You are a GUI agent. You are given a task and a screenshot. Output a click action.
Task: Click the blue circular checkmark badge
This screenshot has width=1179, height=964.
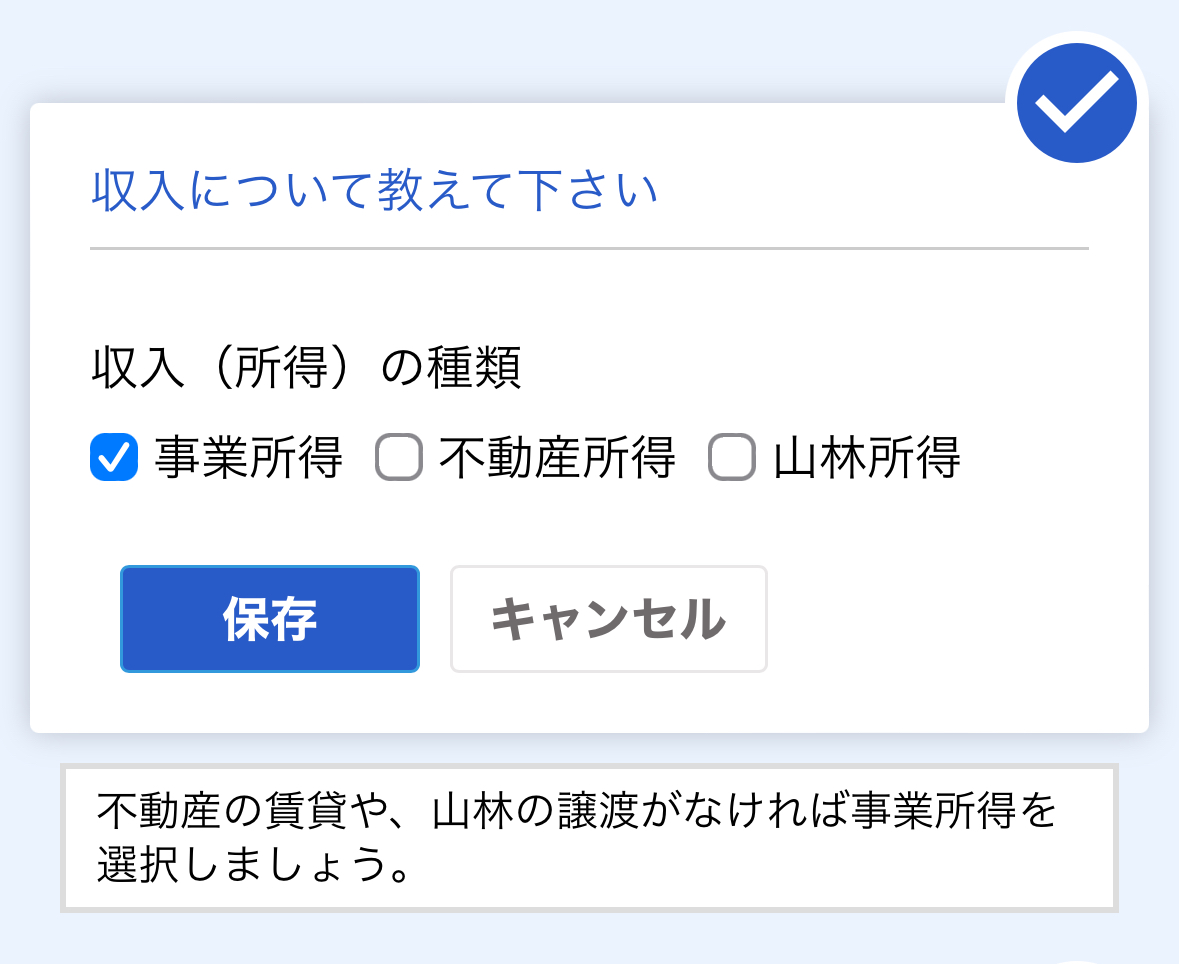point(1076,103)
